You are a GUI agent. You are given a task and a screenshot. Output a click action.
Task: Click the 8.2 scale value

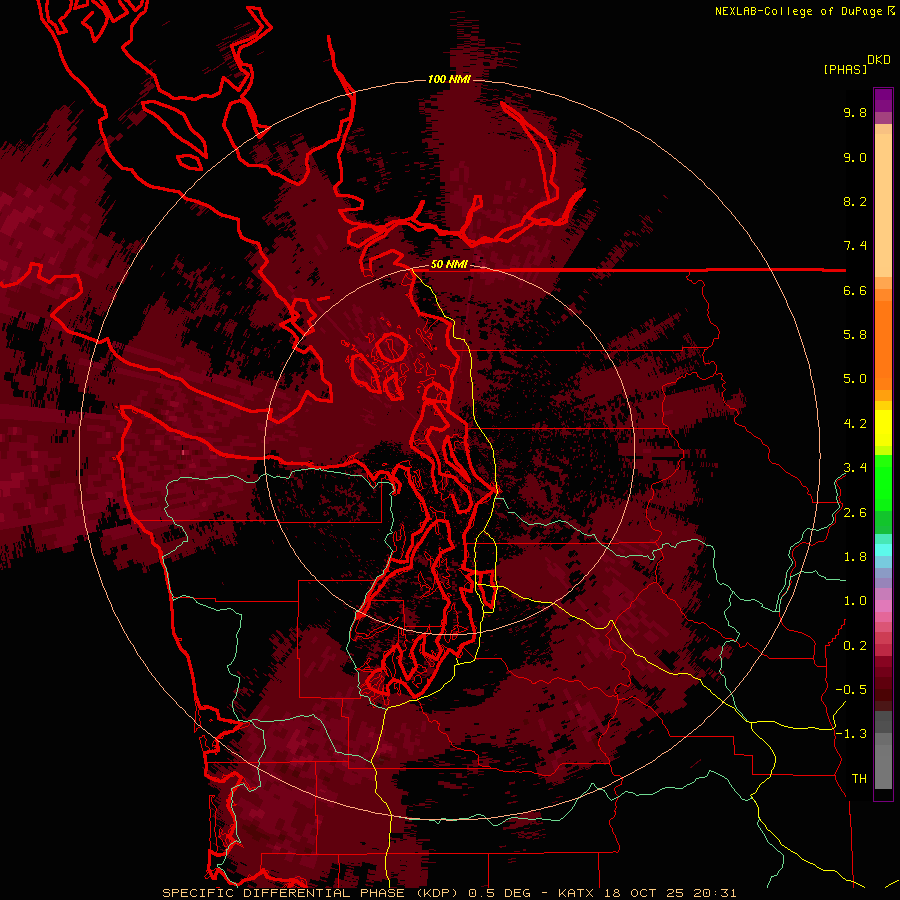[x=855, y=201]
